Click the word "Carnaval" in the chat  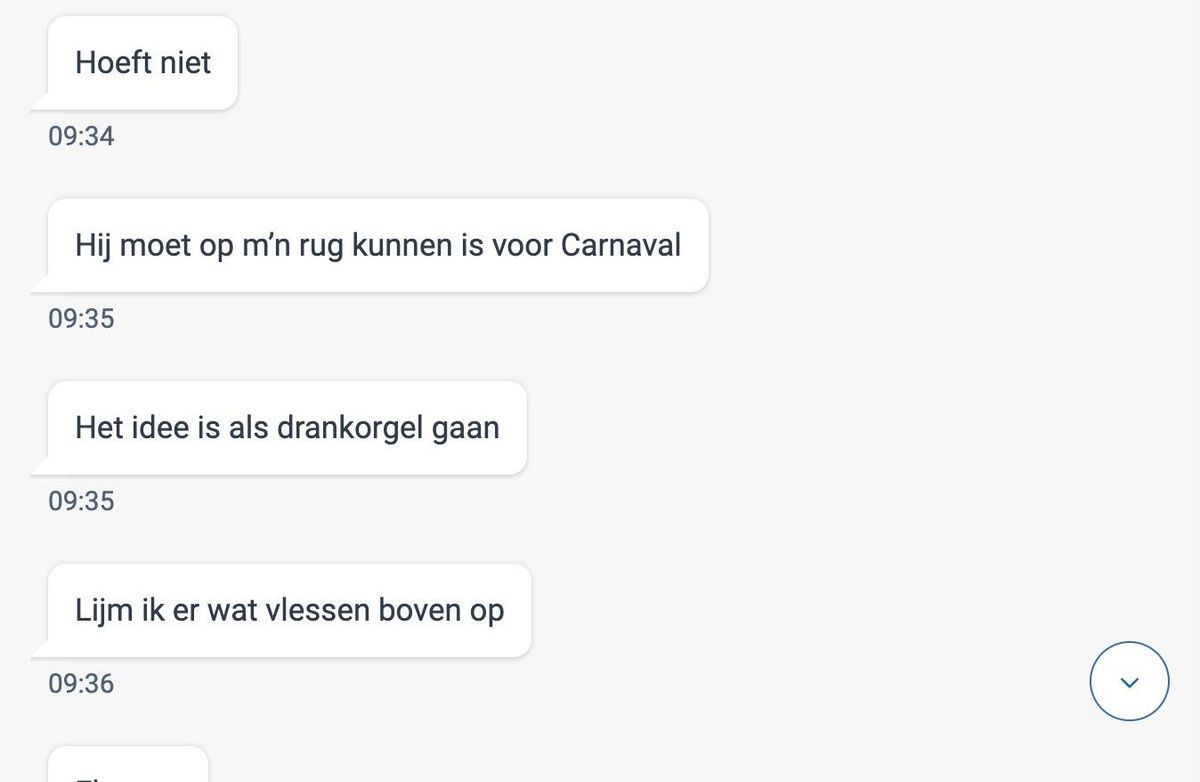[x=620, y=246]
